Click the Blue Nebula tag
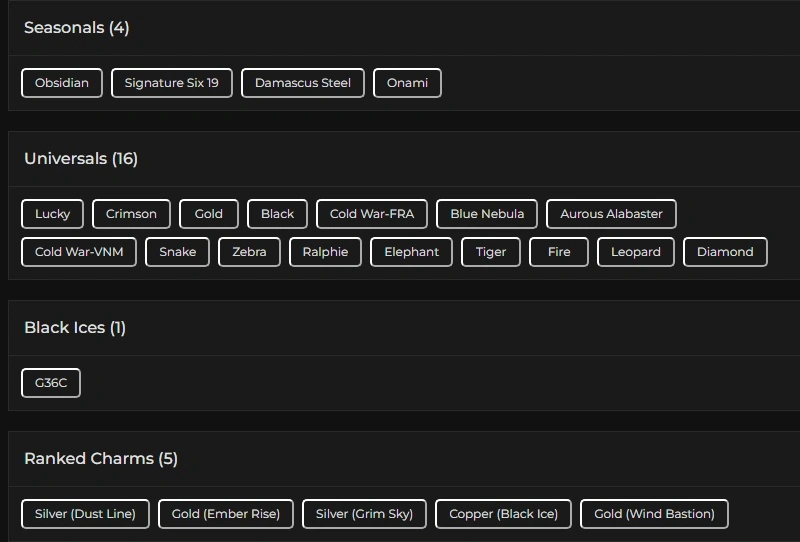Screen dimensions: 800x542 (x=487, y=214)
